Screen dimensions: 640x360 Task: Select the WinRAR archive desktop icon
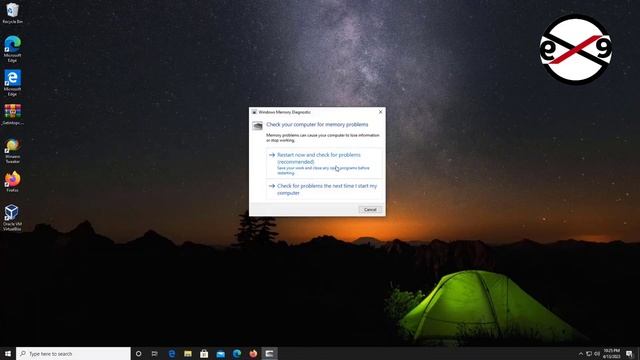pos(13,114)
